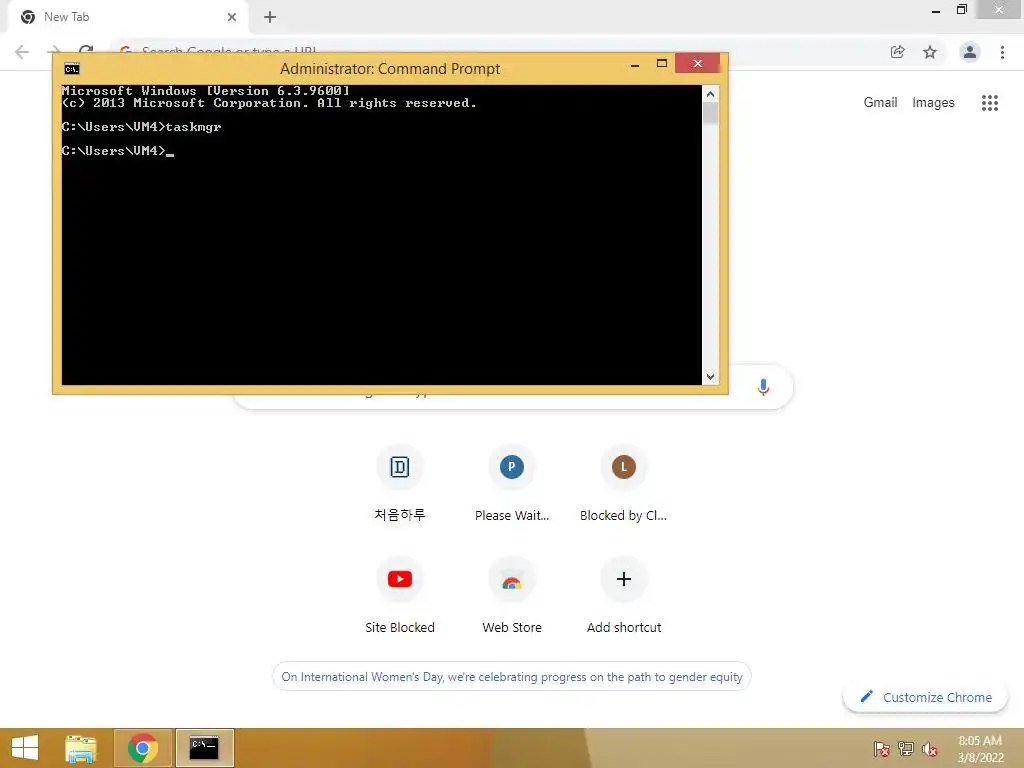Open a new Chrome tab with plus
This screenshot has height=768, width=1024.
tap(270, 17)
